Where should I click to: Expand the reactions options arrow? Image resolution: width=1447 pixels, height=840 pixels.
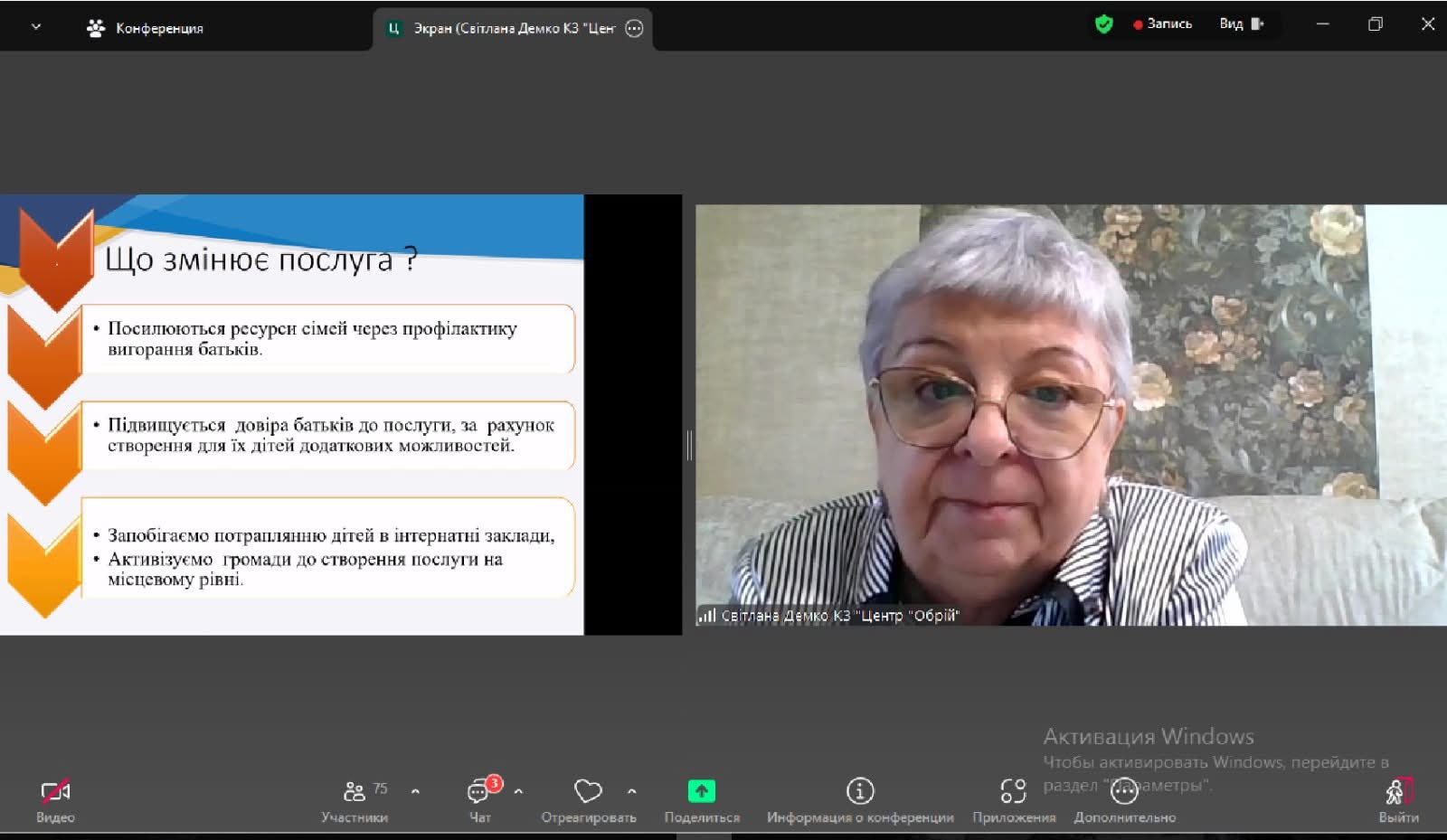click(x=631, y=791)
